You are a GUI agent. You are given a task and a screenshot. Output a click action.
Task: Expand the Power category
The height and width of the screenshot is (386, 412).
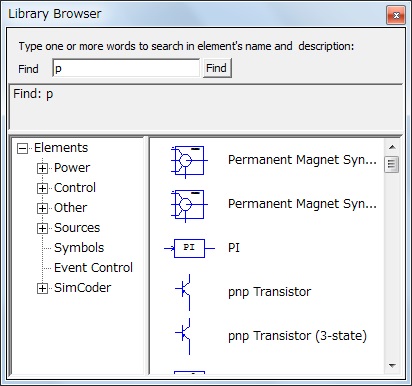[x=42, y=168]
